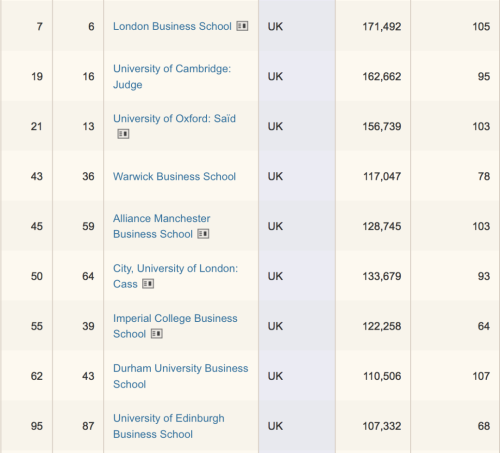Click rank 59 in Alliance Manchester row

[88, 226]
